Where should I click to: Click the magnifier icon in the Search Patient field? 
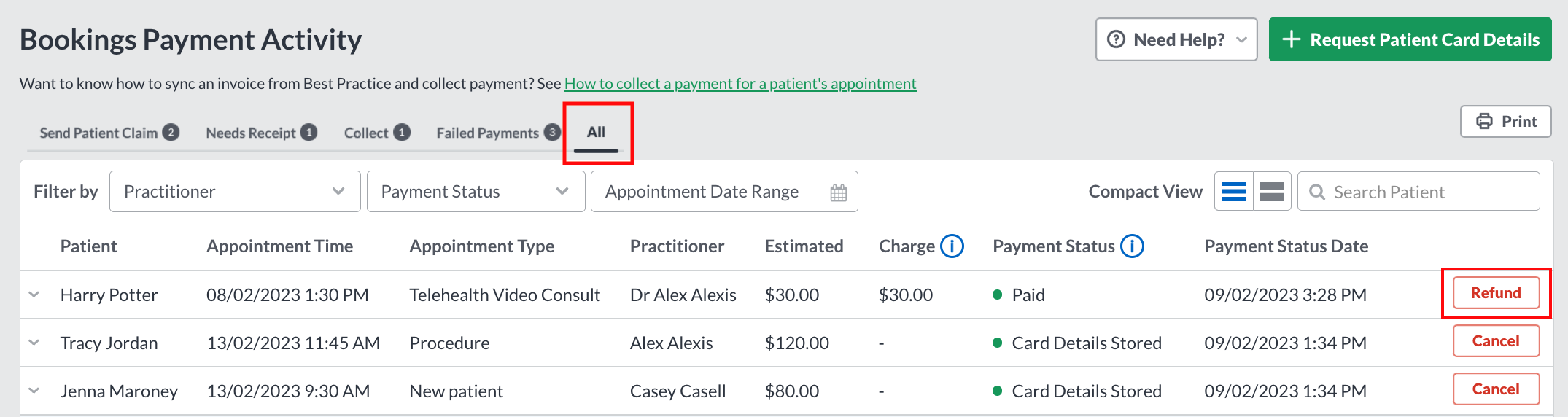pyautogui.click(x=1317, y=192)
